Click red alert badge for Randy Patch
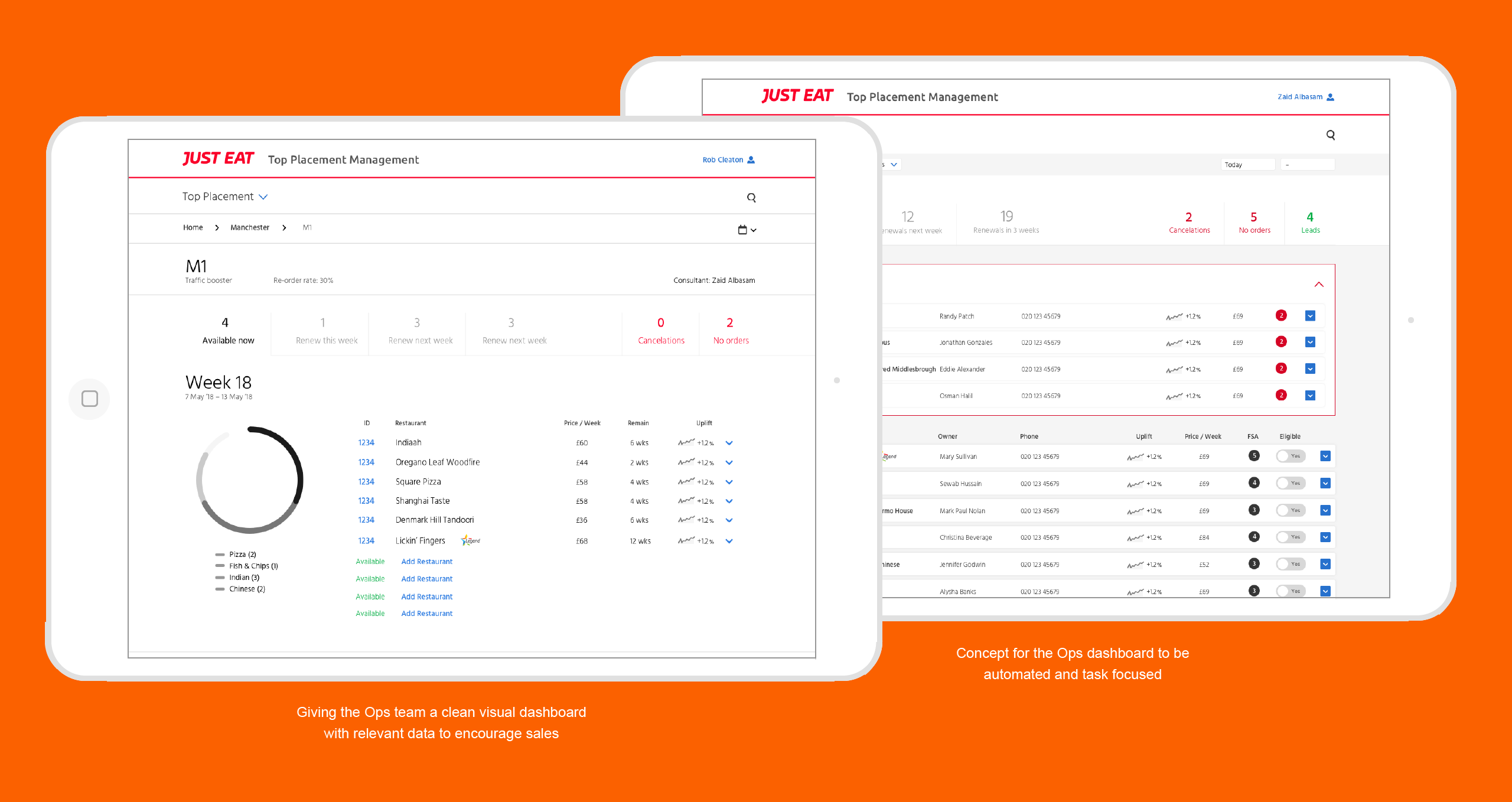1512x802 pixels. coord(1281,315)
